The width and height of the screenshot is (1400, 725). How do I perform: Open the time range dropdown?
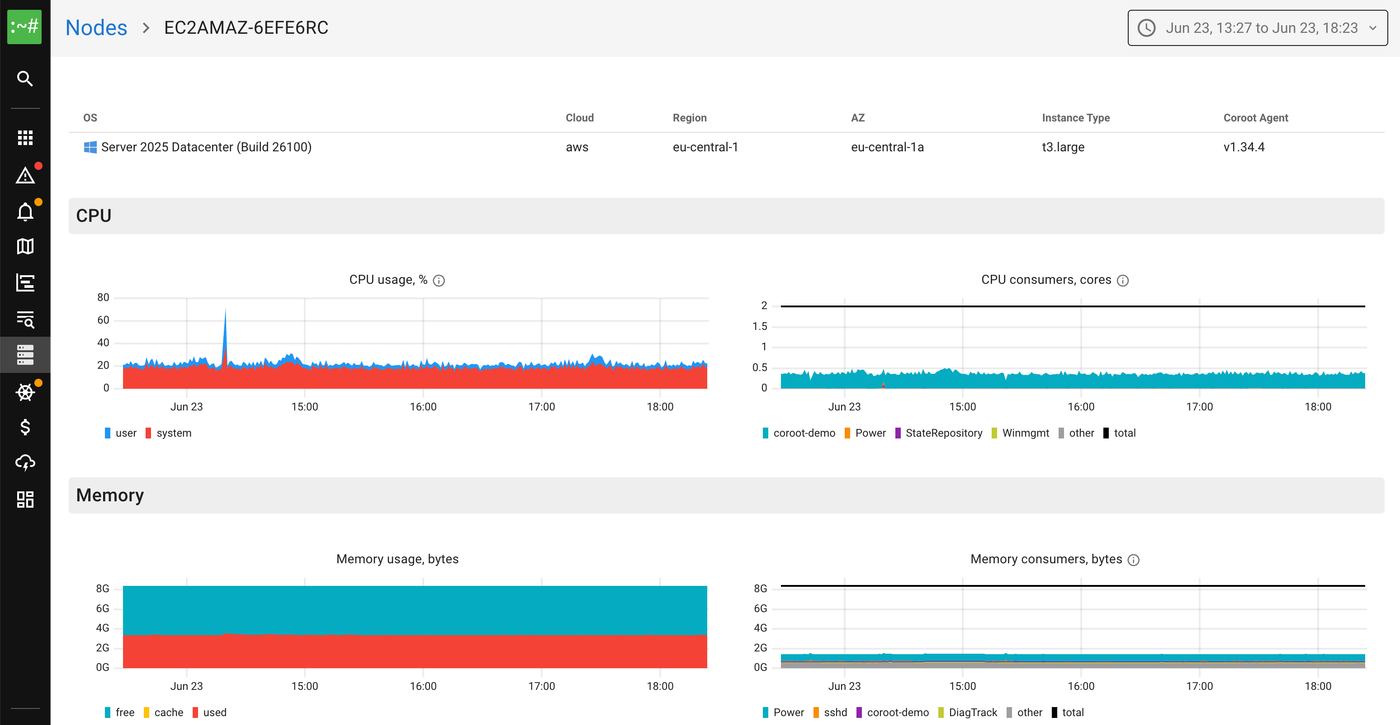pyautogui.click(x=1258, y=28)
